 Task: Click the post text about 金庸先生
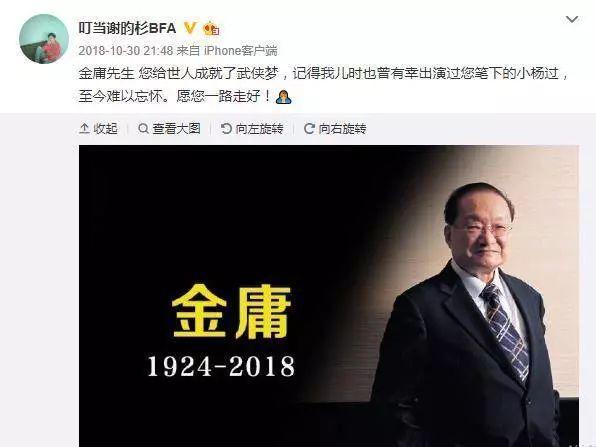323,84
